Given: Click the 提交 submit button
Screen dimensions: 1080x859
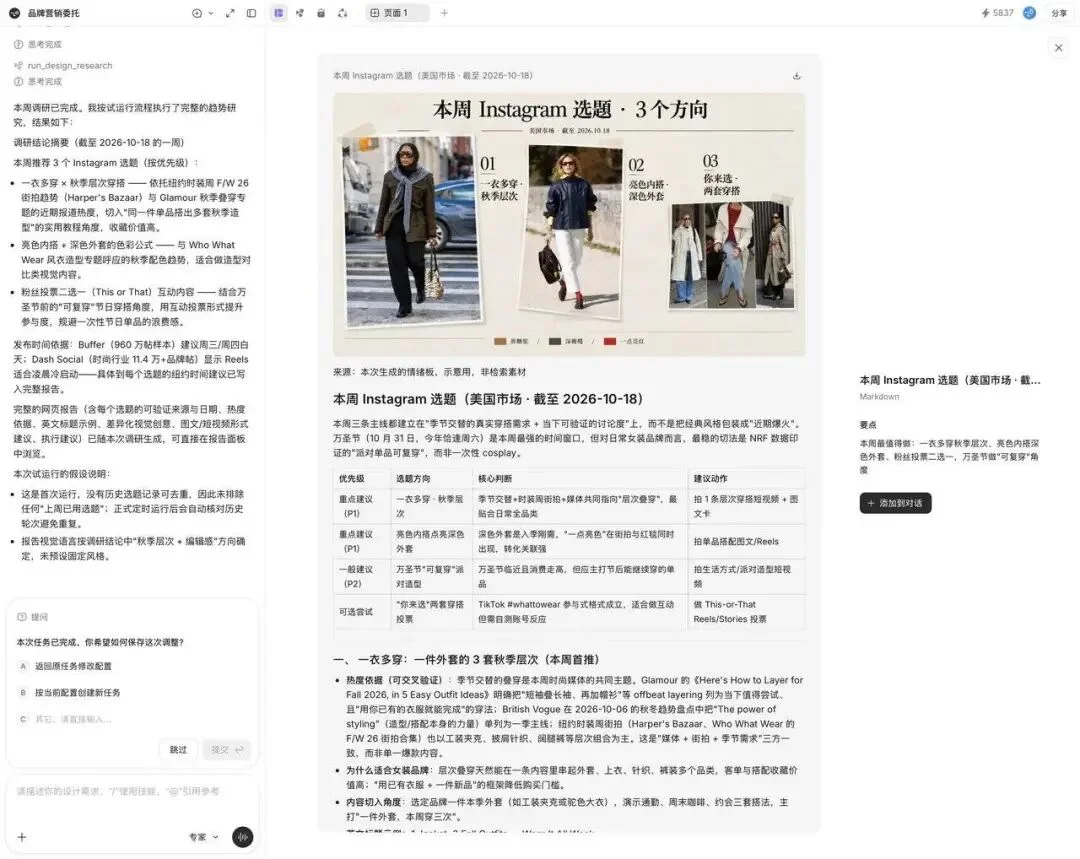Looking at the screenshot, I should click(227, 749).
